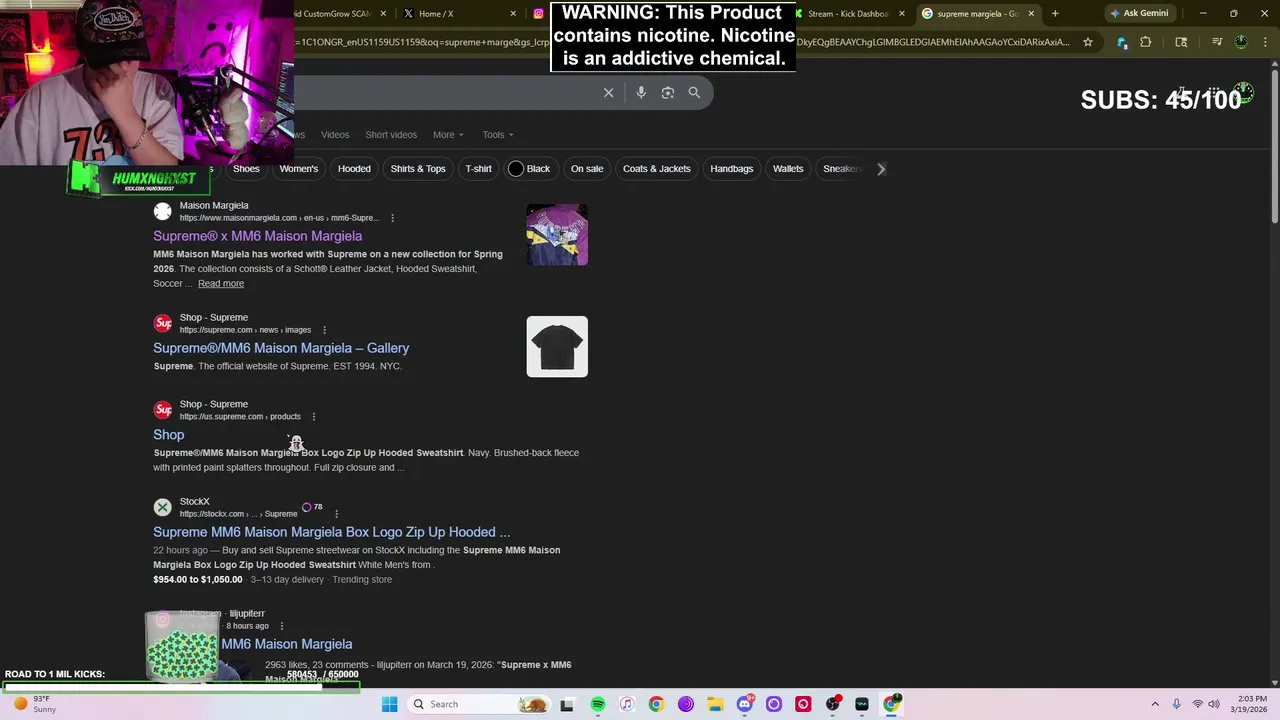Open the volume speaker tray icon
The image size is (1280, 720).
coord(1214,704)
